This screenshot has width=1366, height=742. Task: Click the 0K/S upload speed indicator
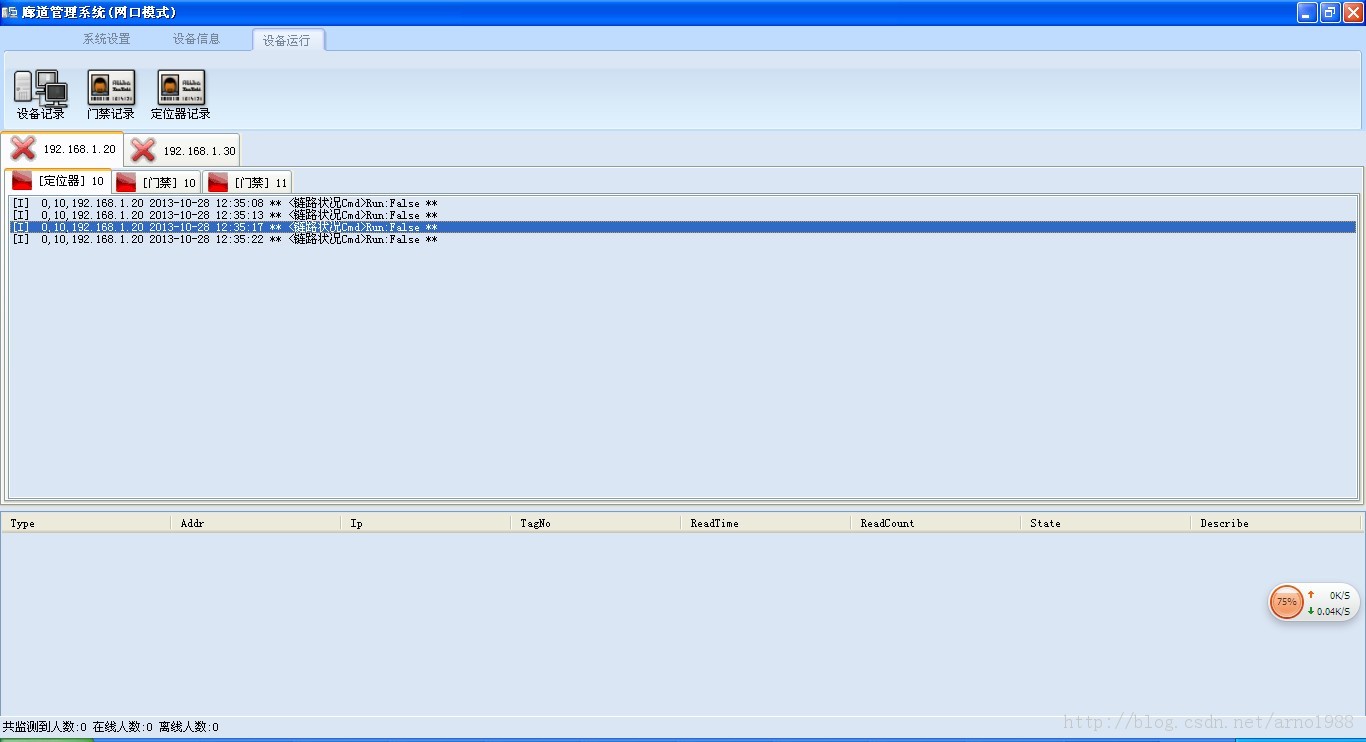pos(1330,595)
